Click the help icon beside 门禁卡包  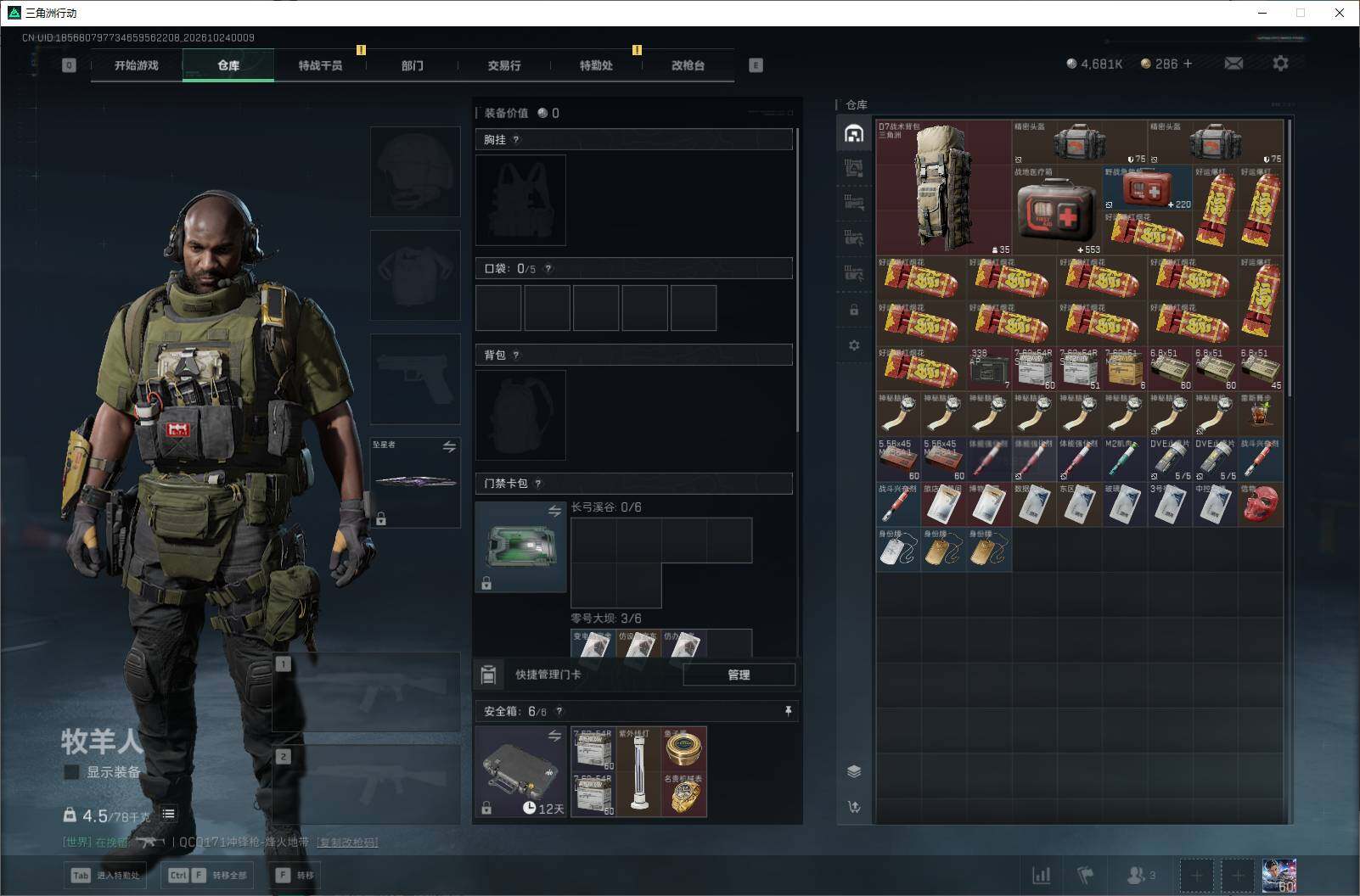point(538,484)
